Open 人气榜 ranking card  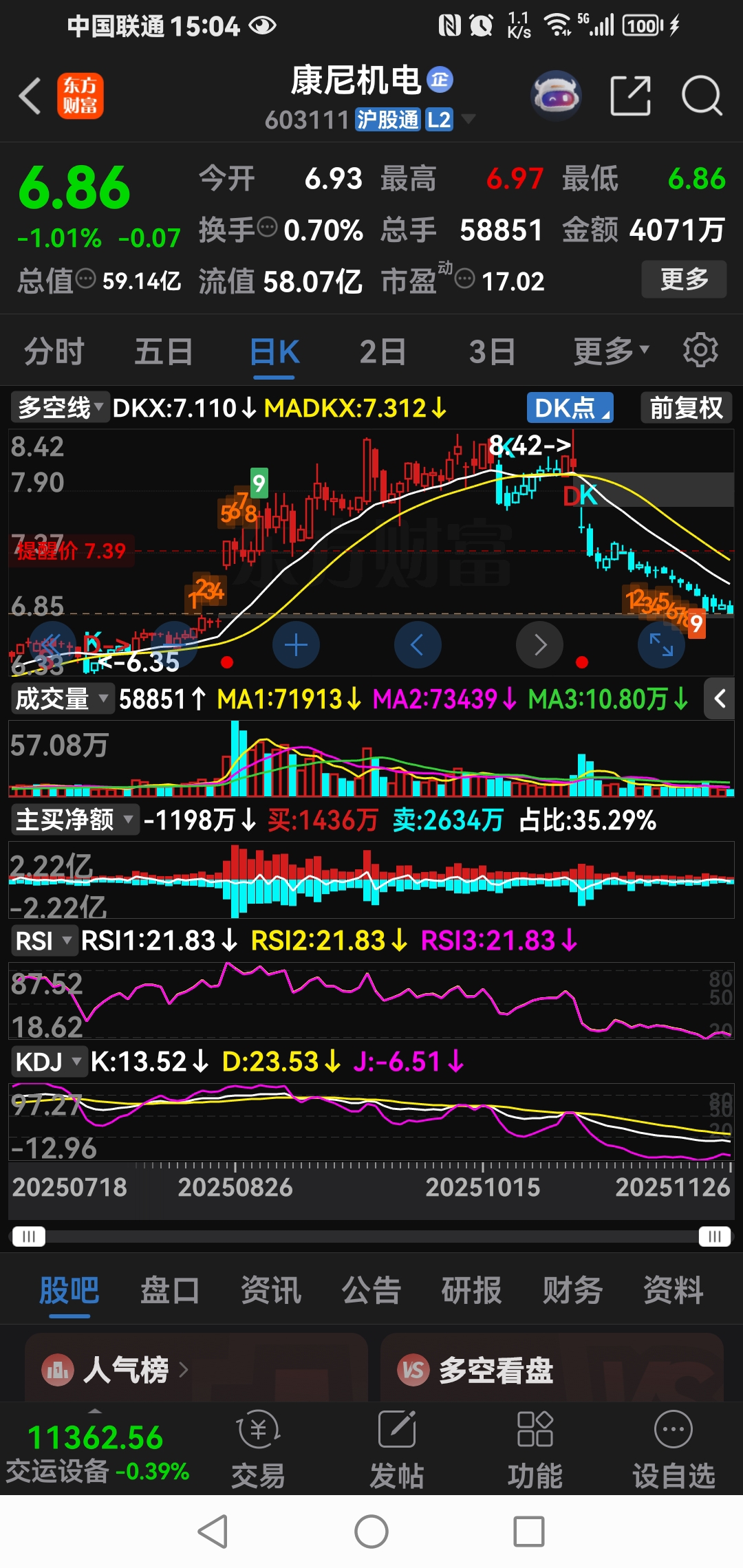(196, 1369)
